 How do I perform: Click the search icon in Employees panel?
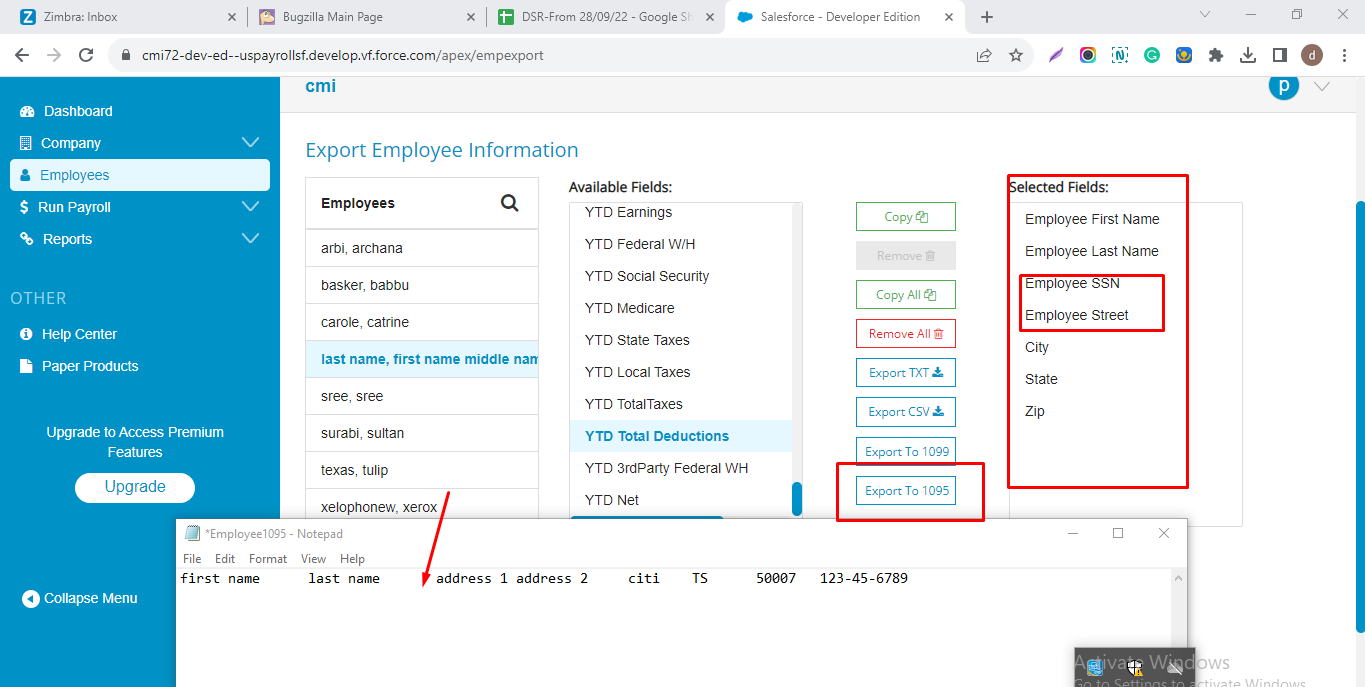tap(509, 203)
